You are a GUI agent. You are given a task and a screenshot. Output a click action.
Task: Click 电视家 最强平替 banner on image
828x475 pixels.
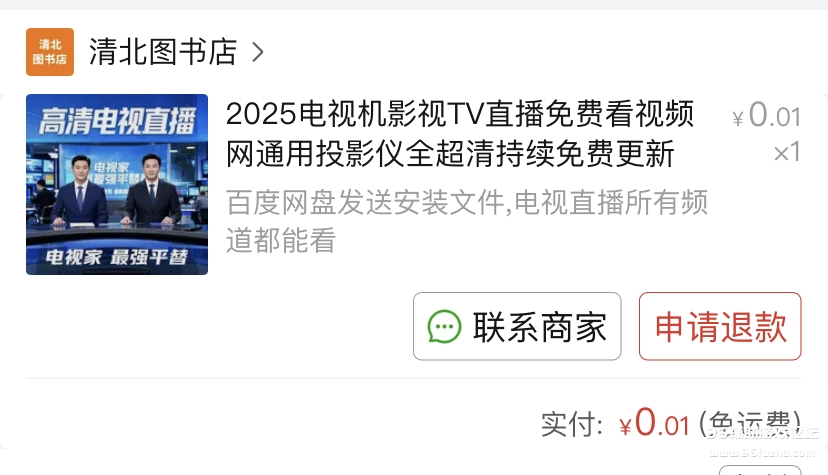point(117,257)
